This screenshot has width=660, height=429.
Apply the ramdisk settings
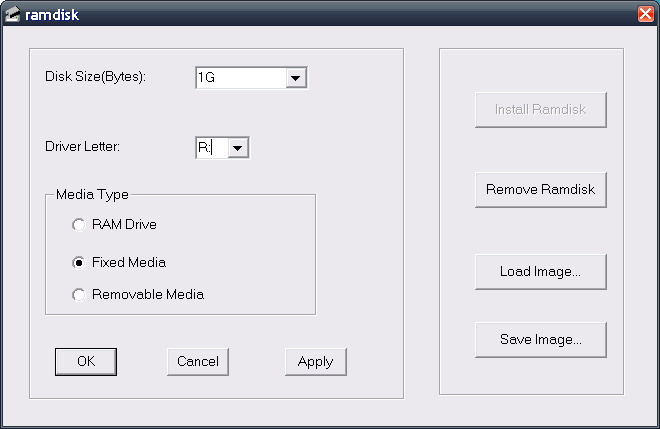(x=315, y=362)
